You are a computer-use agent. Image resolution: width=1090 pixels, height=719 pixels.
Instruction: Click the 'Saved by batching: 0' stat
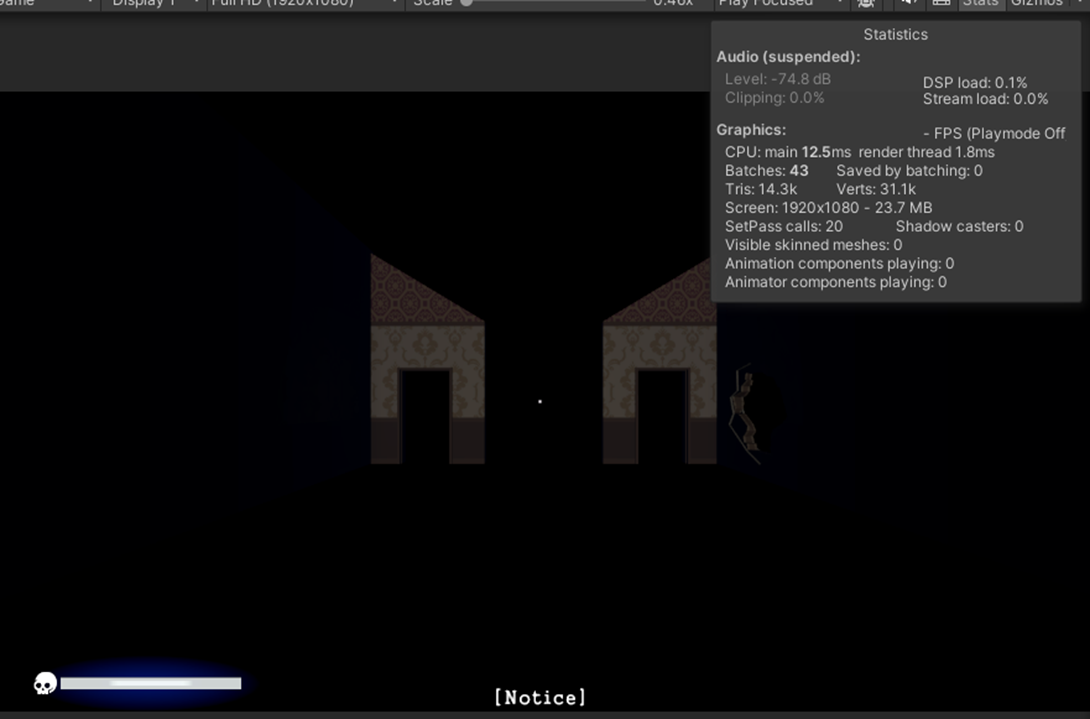(x=909, y=171)
